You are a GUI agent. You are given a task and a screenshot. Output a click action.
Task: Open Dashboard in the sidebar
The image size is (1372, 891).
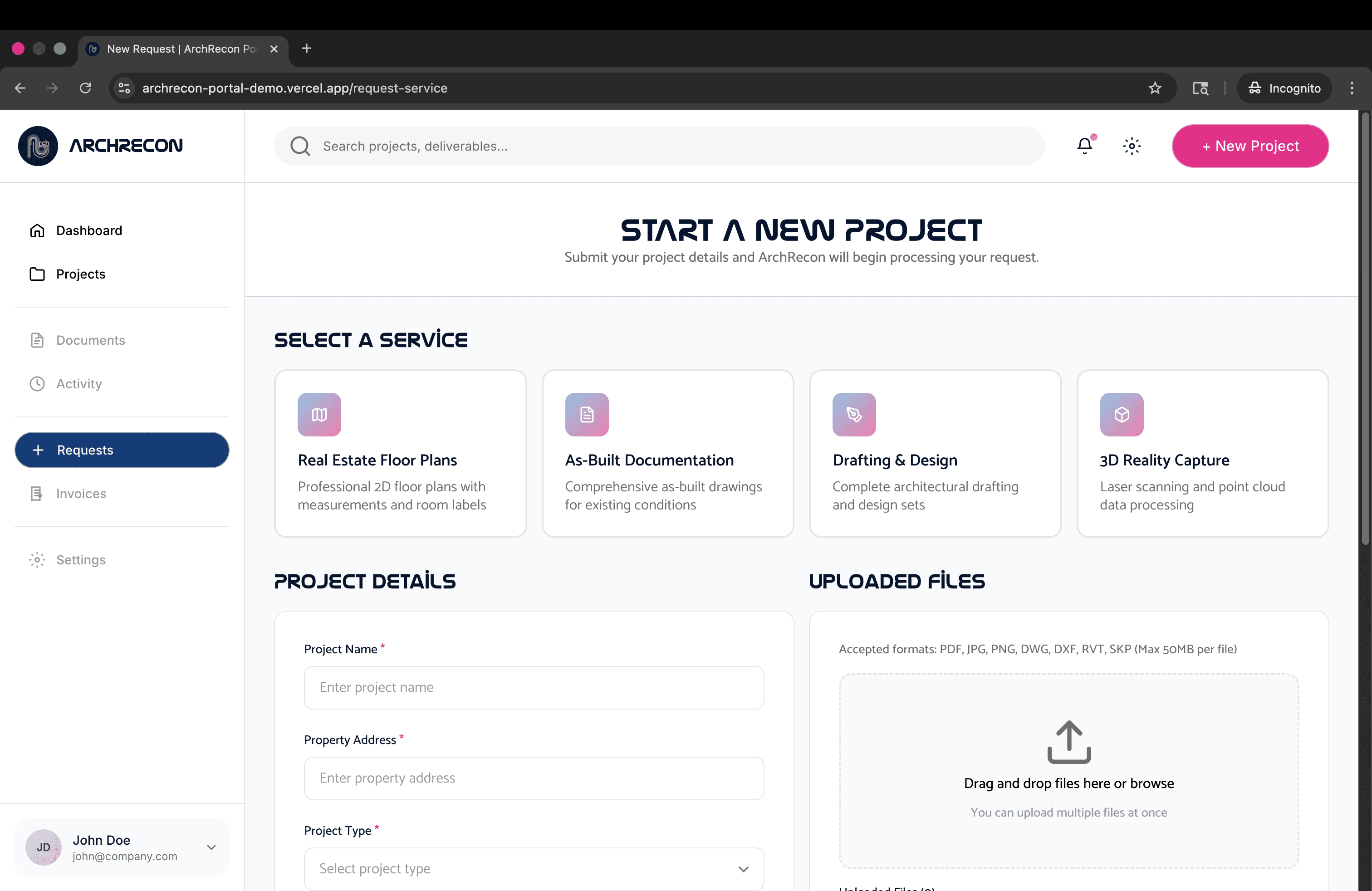[89, 230]
